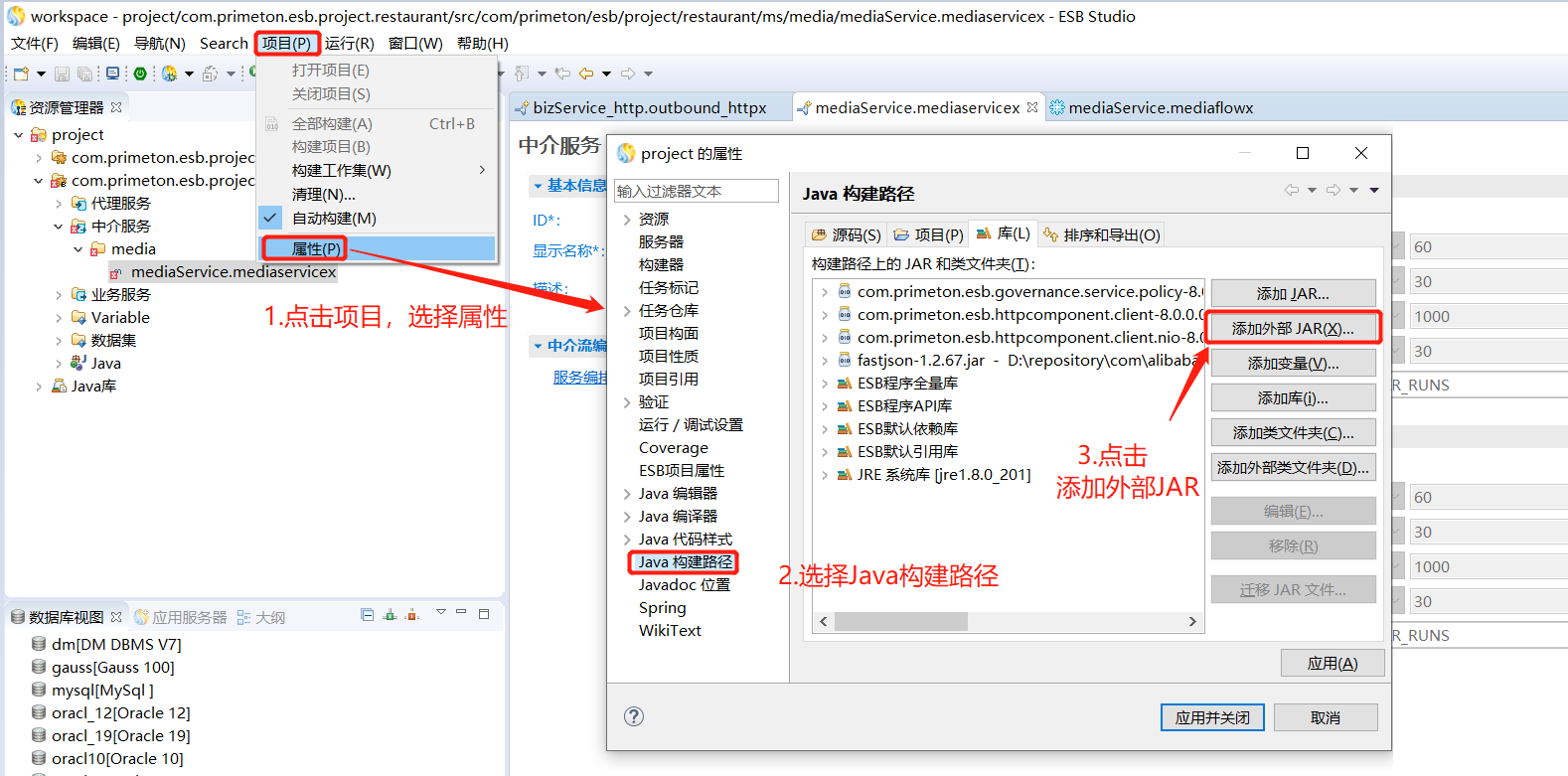Click the mysql[MySql ] database icon

39,690
